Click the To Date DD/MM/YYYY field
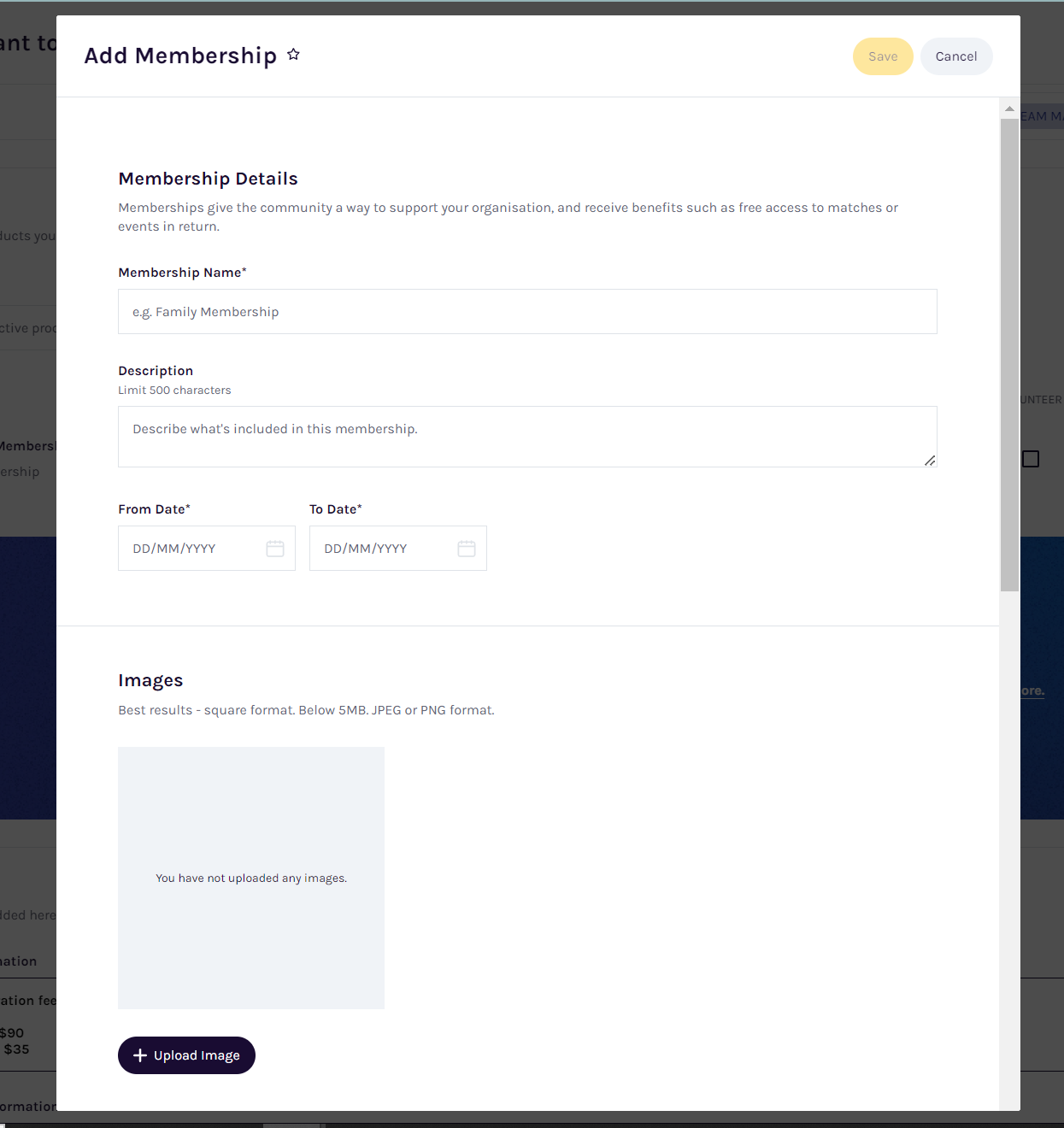The height and width of the screenshot is (1128, 1064). [398, 549]
